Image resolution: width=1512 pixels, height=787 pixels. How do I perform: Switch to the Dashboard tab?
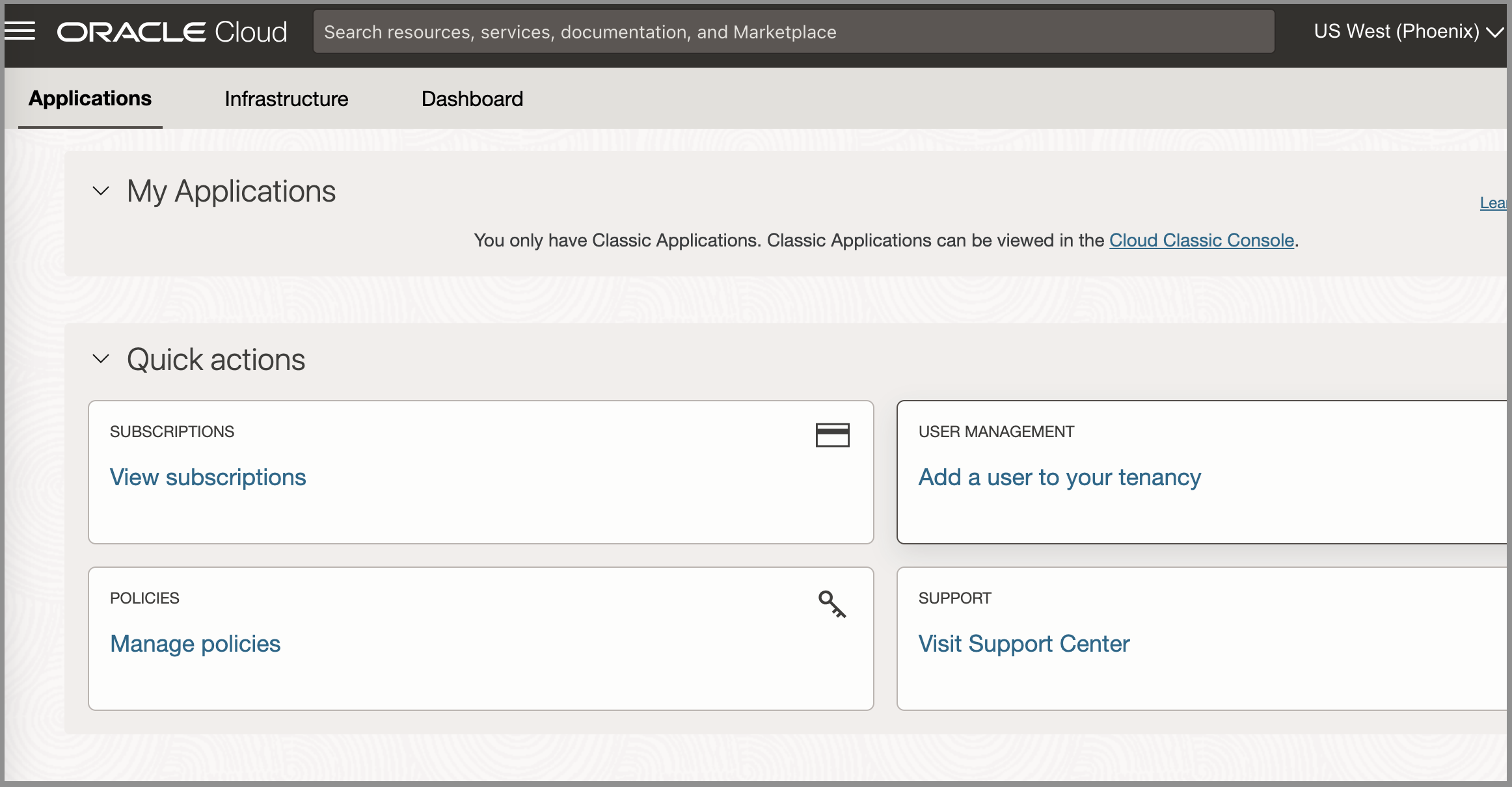pyautogui.click(x=472, y=99)
